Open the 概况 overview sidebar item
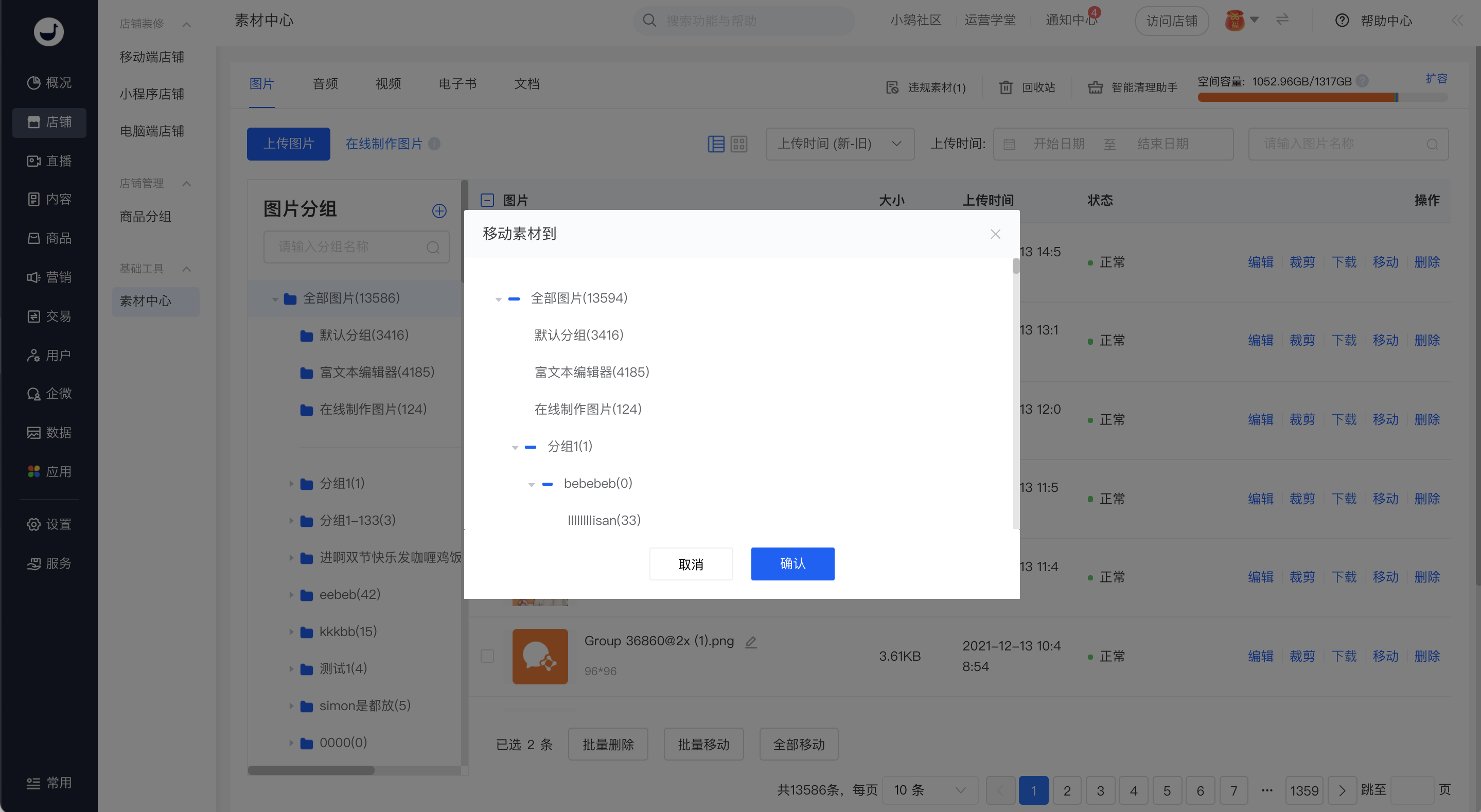1481x812 pixels. click(x=49, y=83)
